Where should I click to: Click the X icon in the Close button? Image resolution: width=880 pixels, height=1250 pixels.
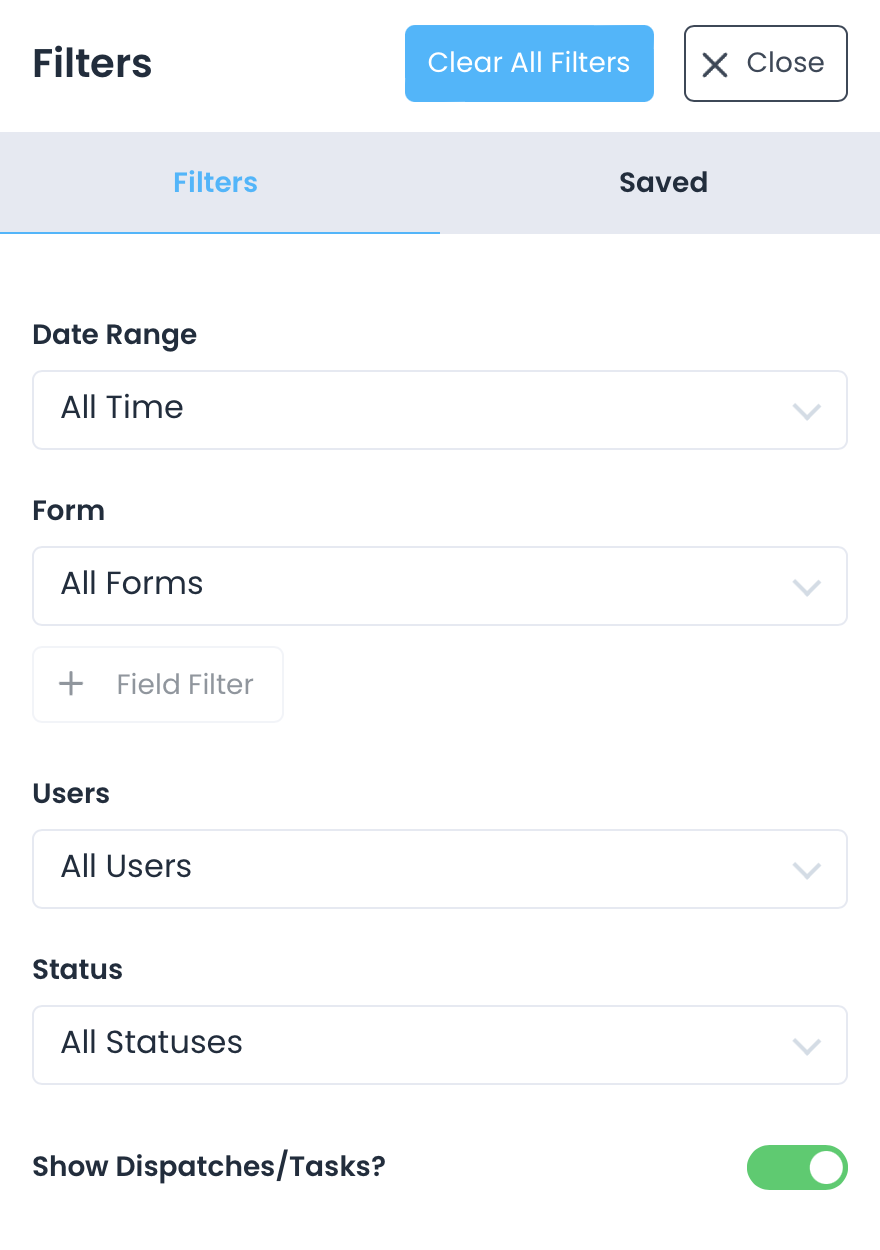(x=714, y=65)
